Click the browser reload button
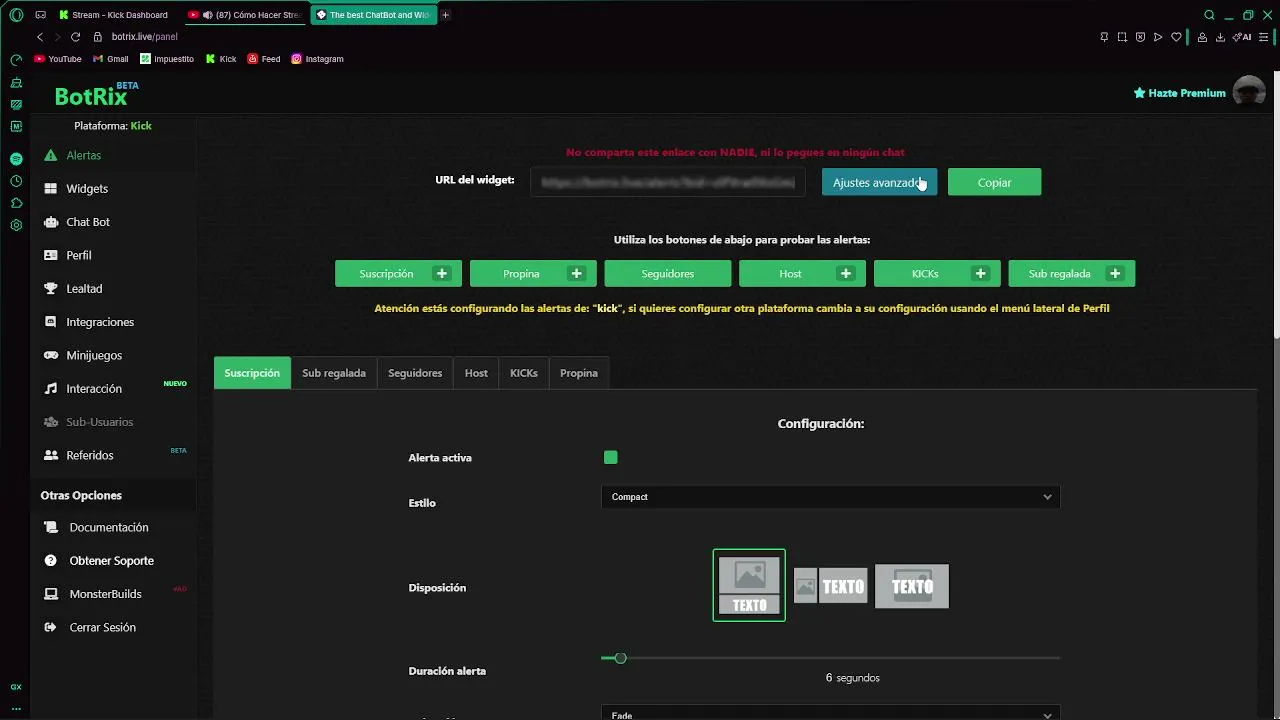 [x=75, y=37]
